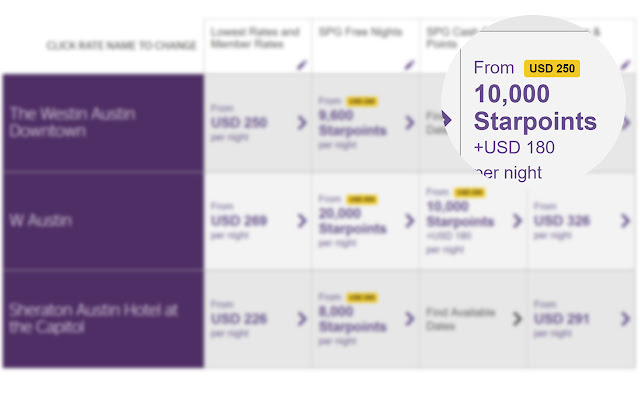The image size is (640, 400).
Task: Click the yellow USD 250 badge in magnifier
Action: tap(552, 68)
